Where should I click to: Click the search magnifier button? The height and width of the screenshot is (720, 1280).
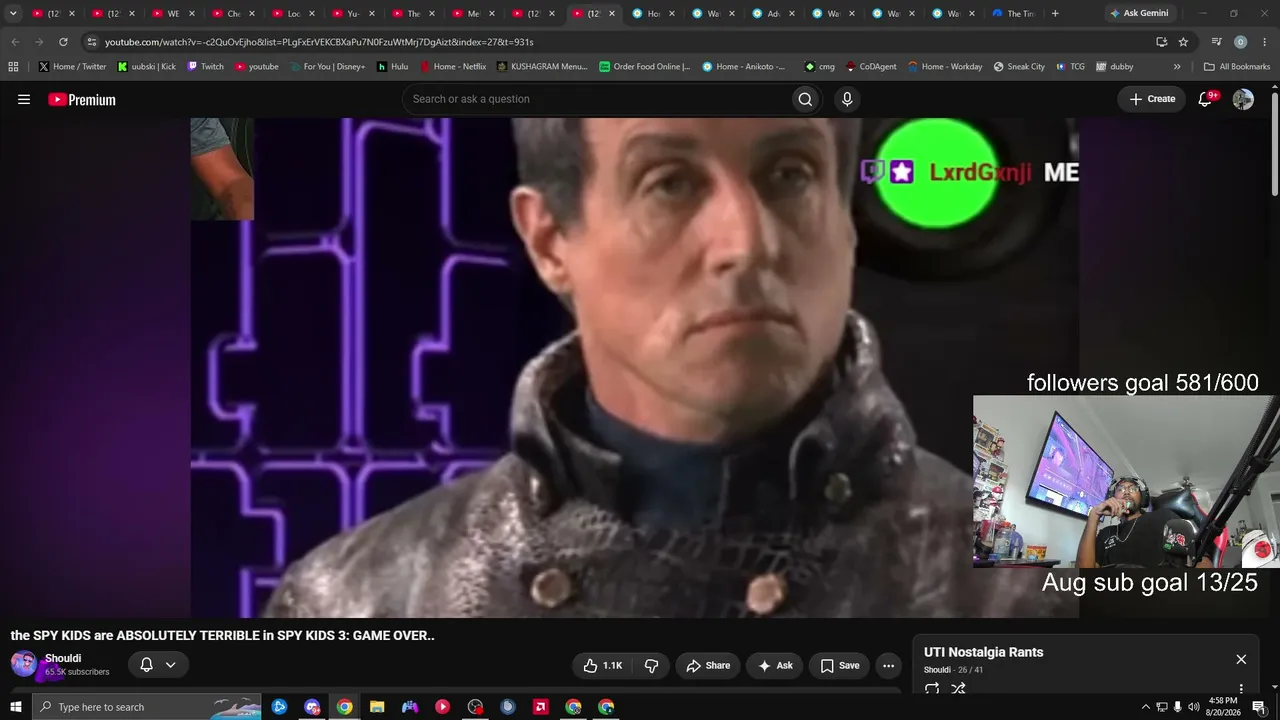(x=805, y=99)
